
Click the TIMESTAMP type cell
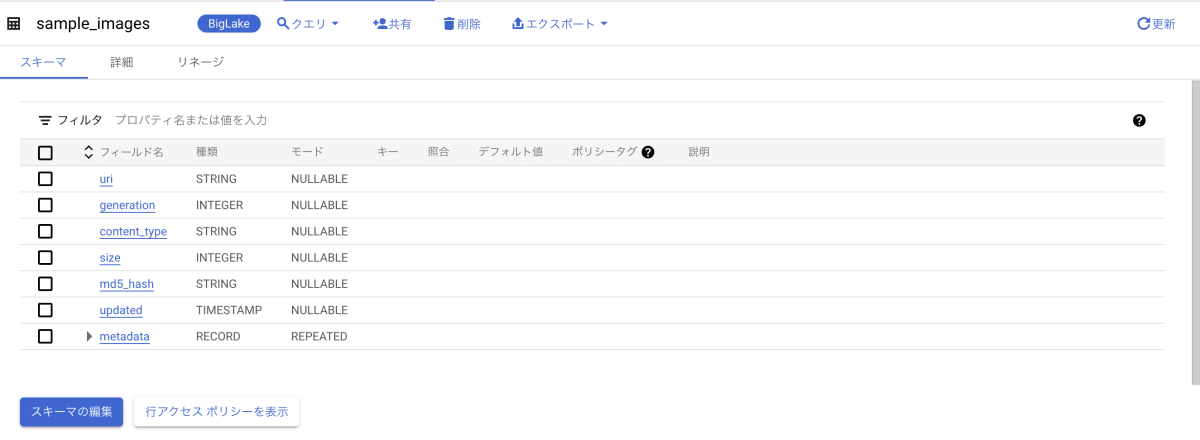click(x=229, y=310)
